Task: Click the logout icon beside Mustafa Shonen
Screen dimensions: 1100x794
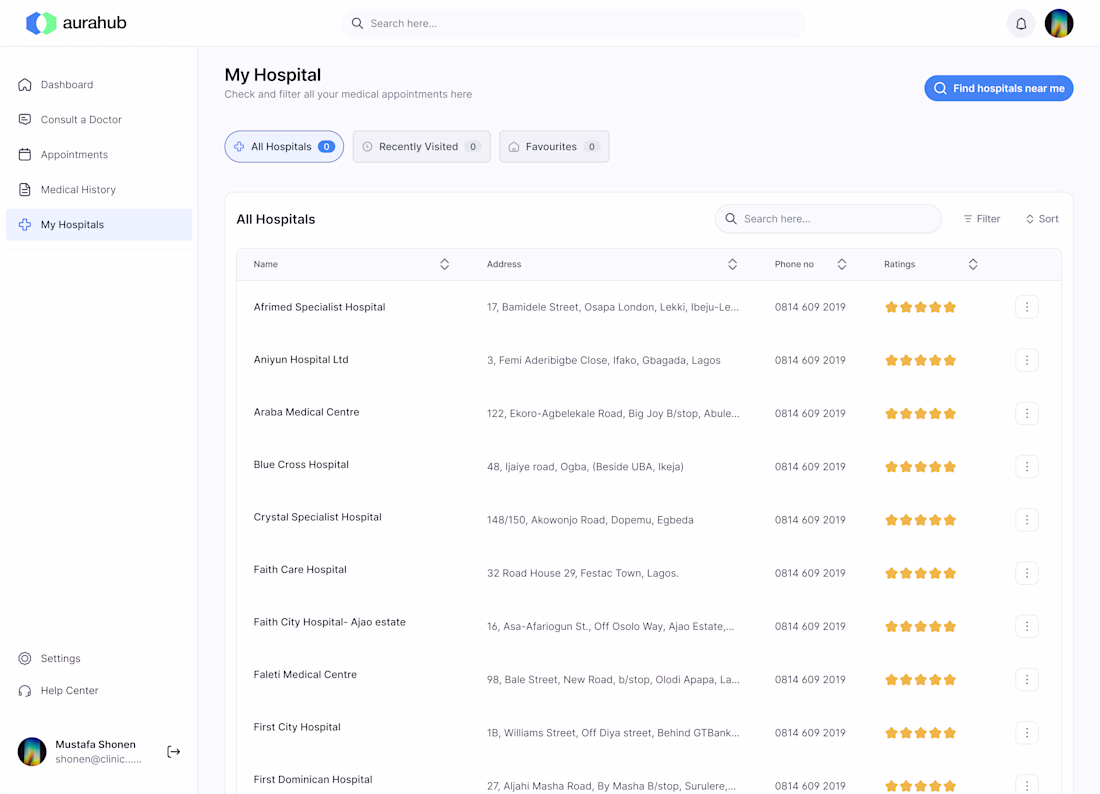Action: coord(174,752)
